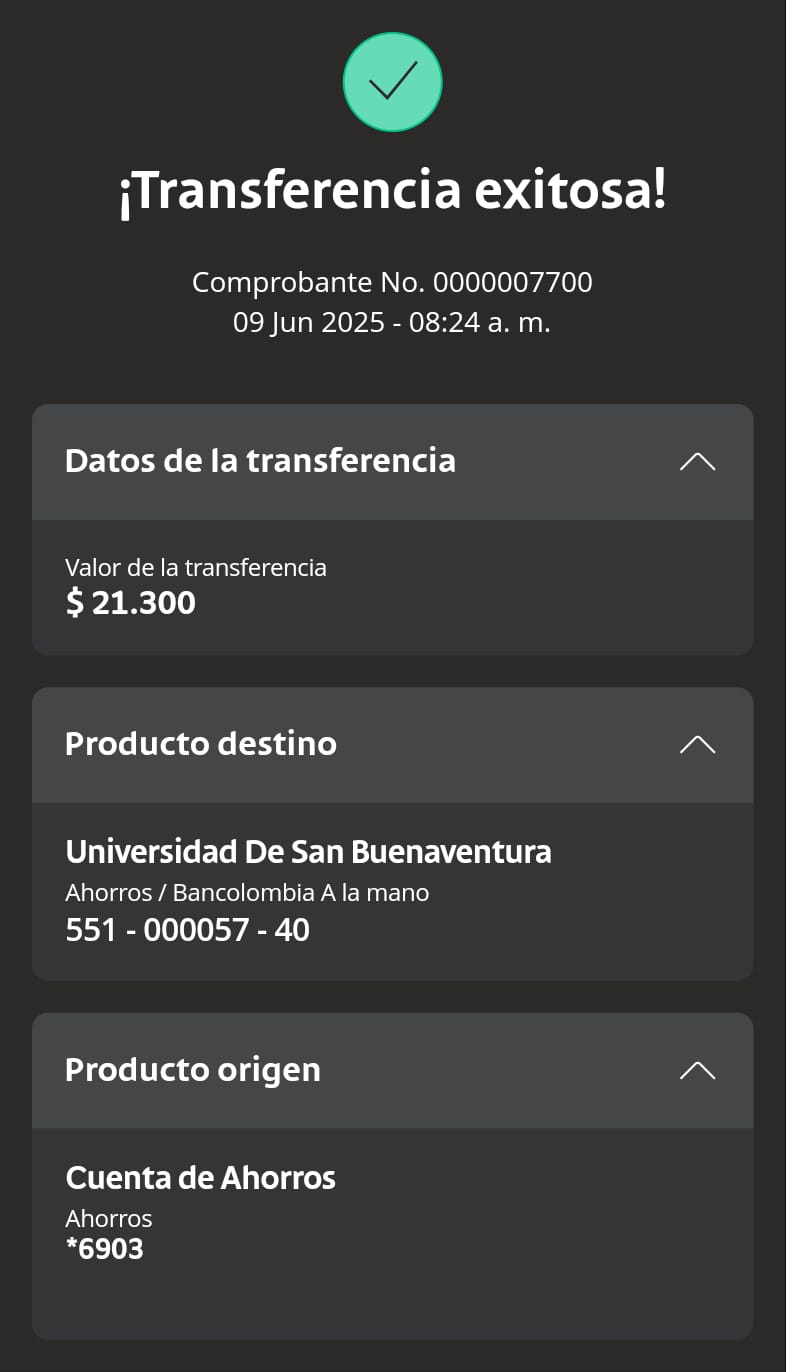The image size is (786, 1372).
Task: Tap the Producto origen card body
Action: point(392,1234)
